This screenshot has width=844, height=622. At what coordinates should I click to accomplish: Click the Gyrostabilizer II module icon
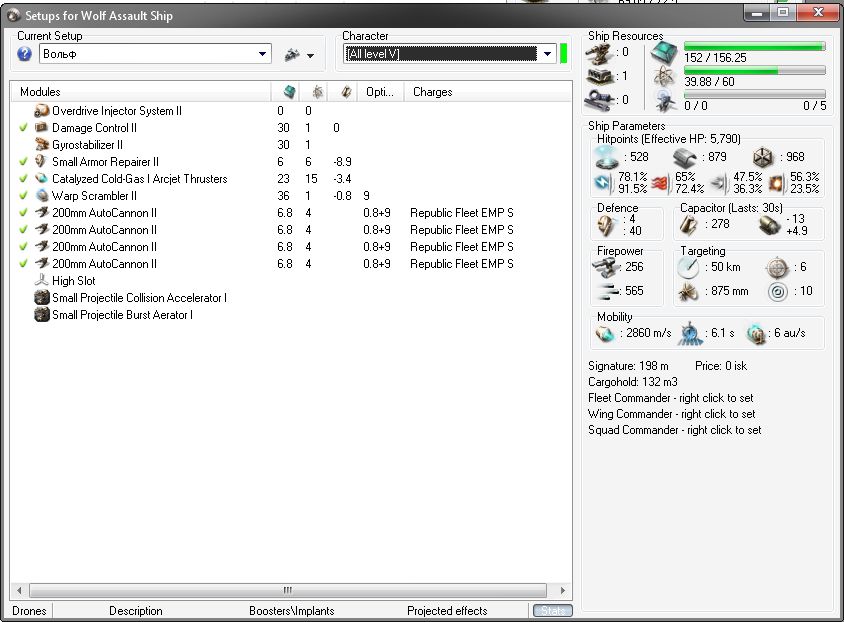pyautogui.click(x=41, y=145)
